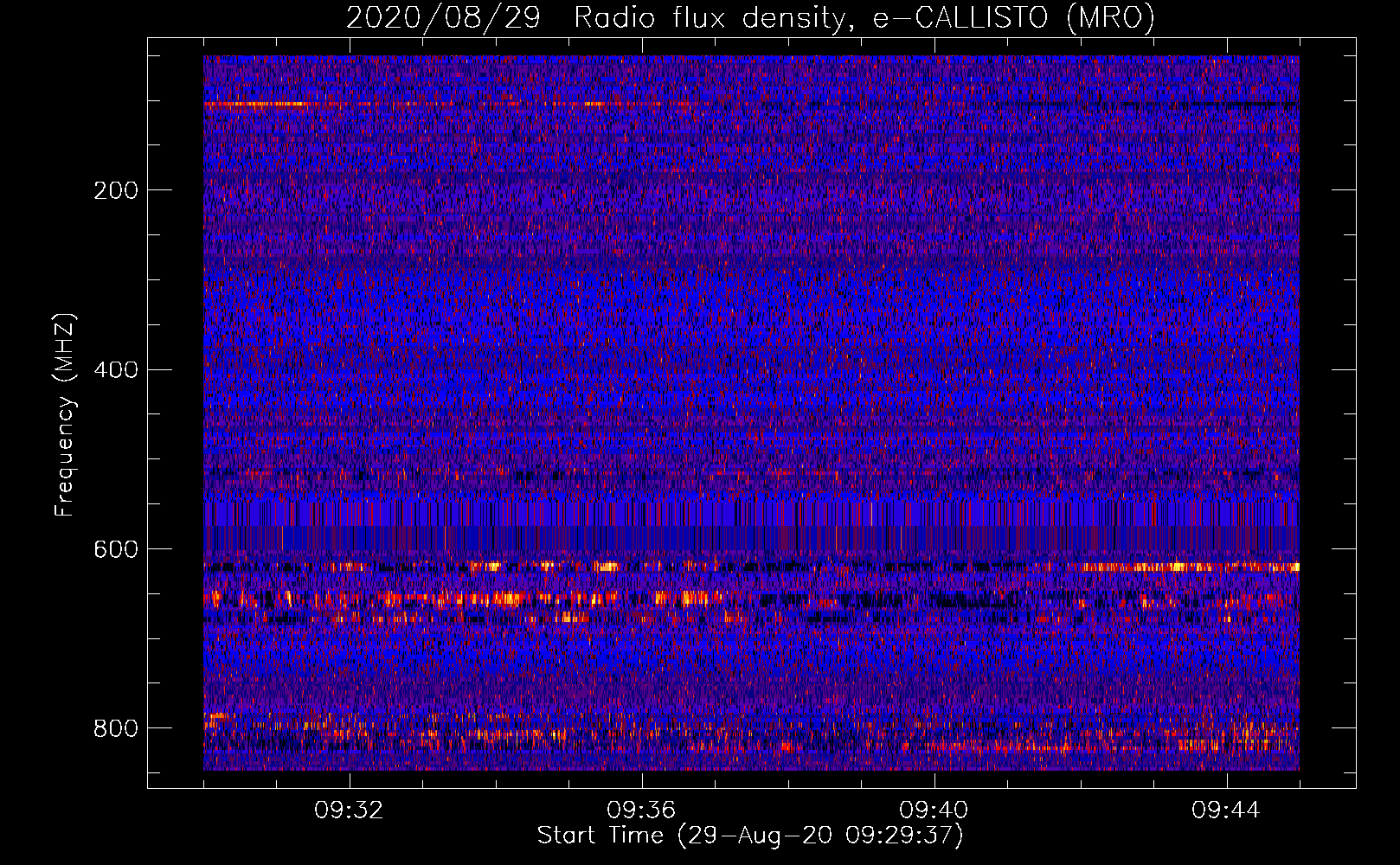Click the '800' frequency tick label
Viewport: 1400px width, 865px height.
[x=116, y=728]
